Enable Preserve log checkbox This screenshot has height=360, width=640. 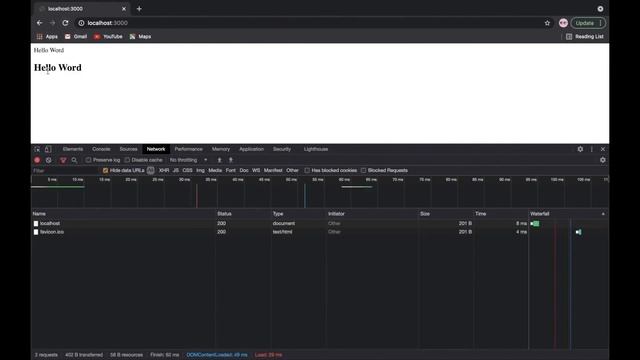(x=89, y=160)
